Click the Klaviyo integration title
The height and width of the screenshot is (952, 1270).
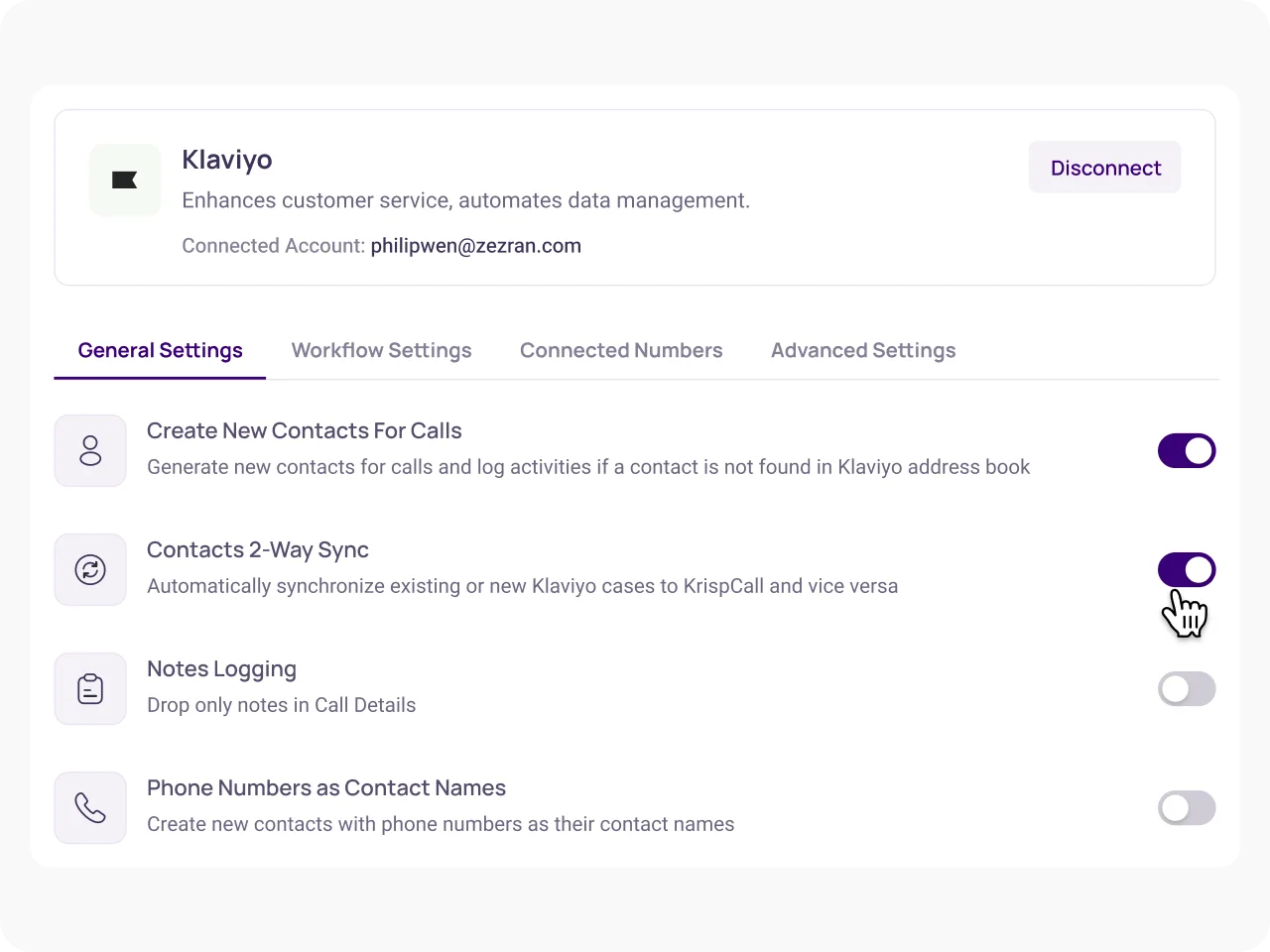(x=227, y=160)
